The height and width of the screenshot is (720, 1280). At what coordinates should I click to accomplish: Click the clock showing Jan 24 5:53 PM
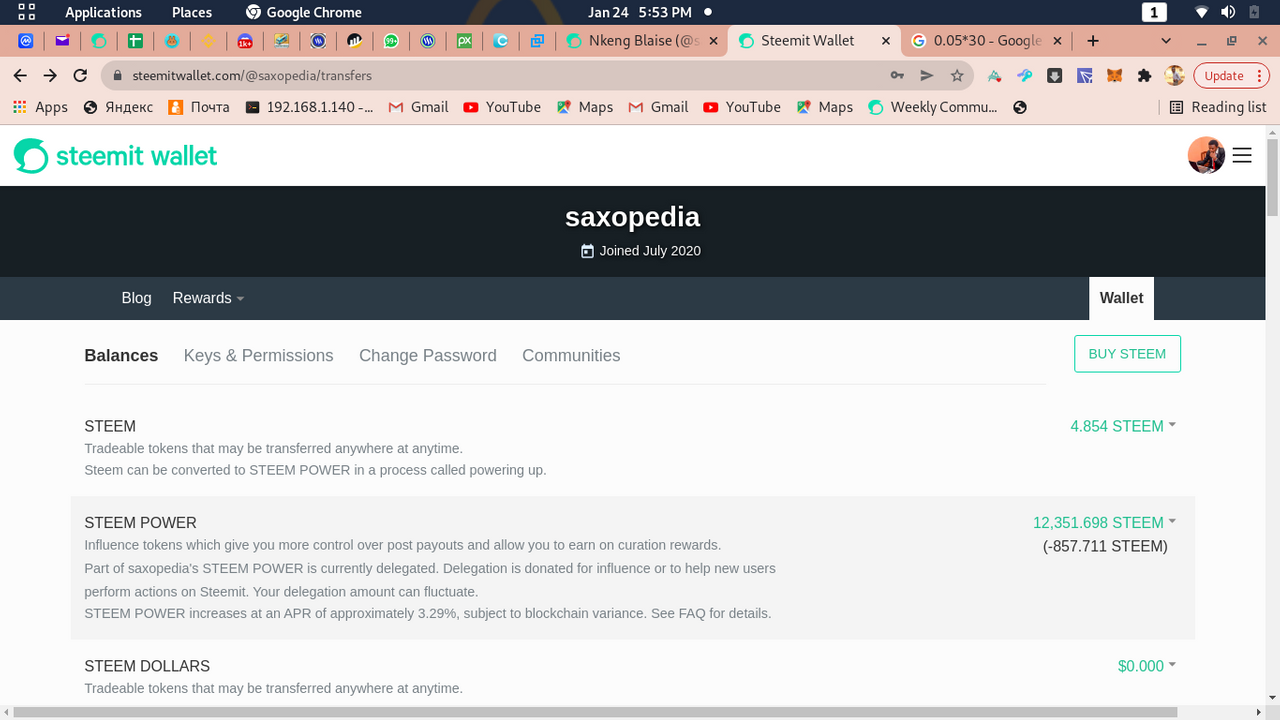(x=640, y=12)
